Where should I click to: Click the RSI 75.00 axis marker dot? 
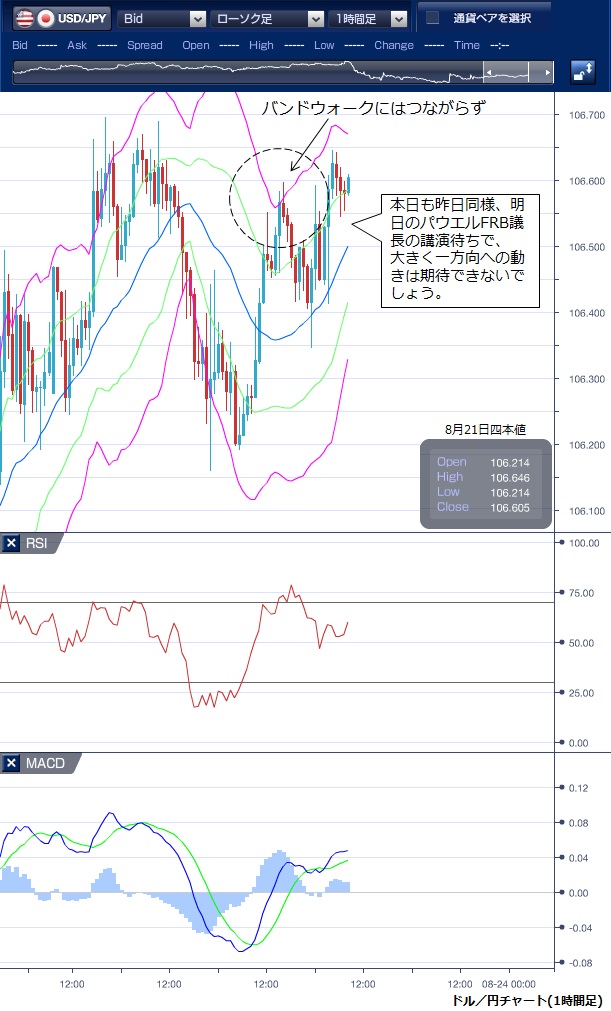[562, 592]
